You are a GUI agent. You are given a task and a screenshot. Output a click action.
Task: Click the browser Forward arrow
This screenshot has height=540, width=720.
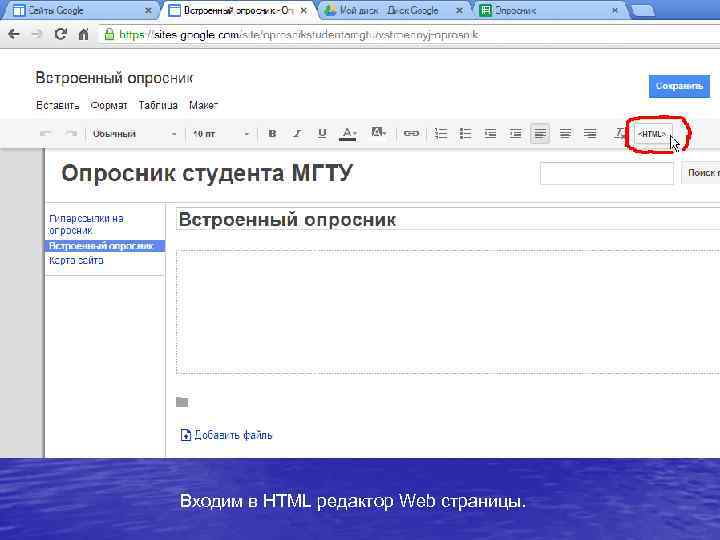pyautogui.click(x=37, y=34)
